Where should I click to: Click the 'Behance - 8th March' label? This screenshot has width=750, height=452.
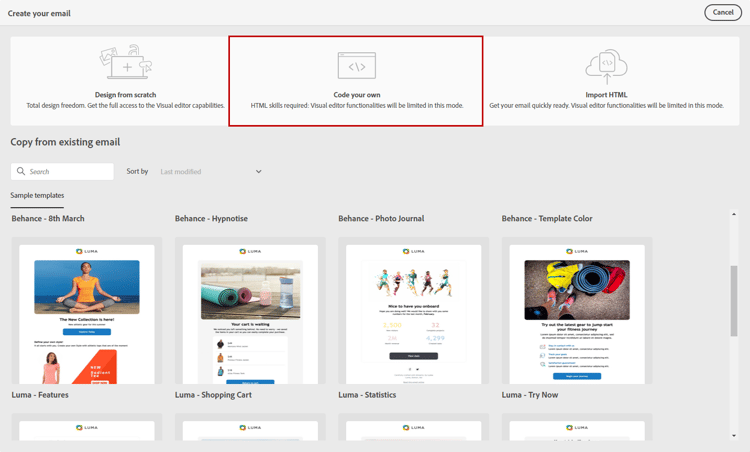click(48, 219)
